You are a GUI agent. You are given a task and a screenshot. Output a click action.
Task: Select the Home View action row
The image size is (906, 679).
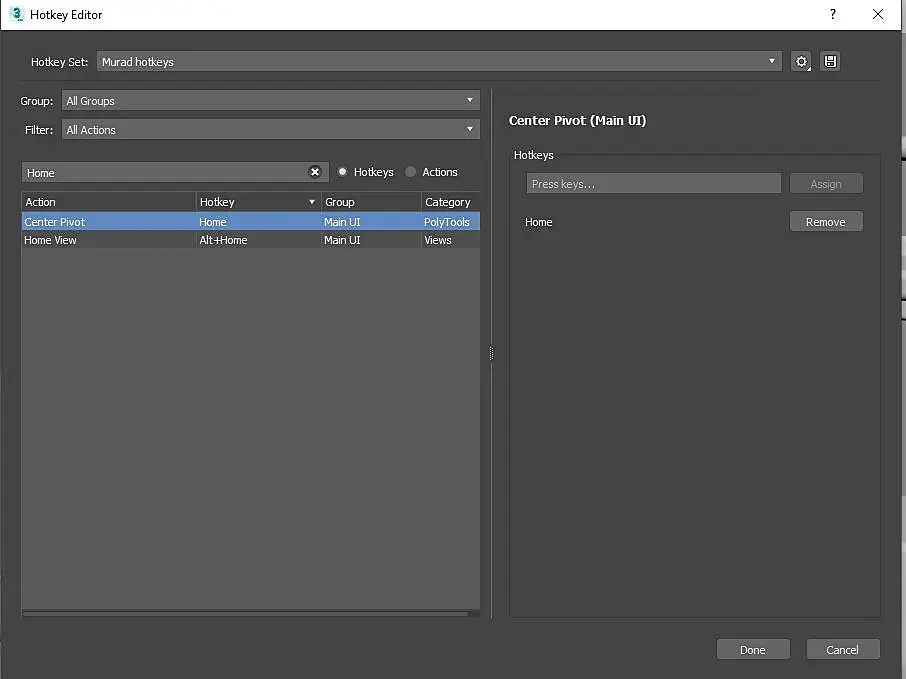pyautogui.click(x=108, y=240)
